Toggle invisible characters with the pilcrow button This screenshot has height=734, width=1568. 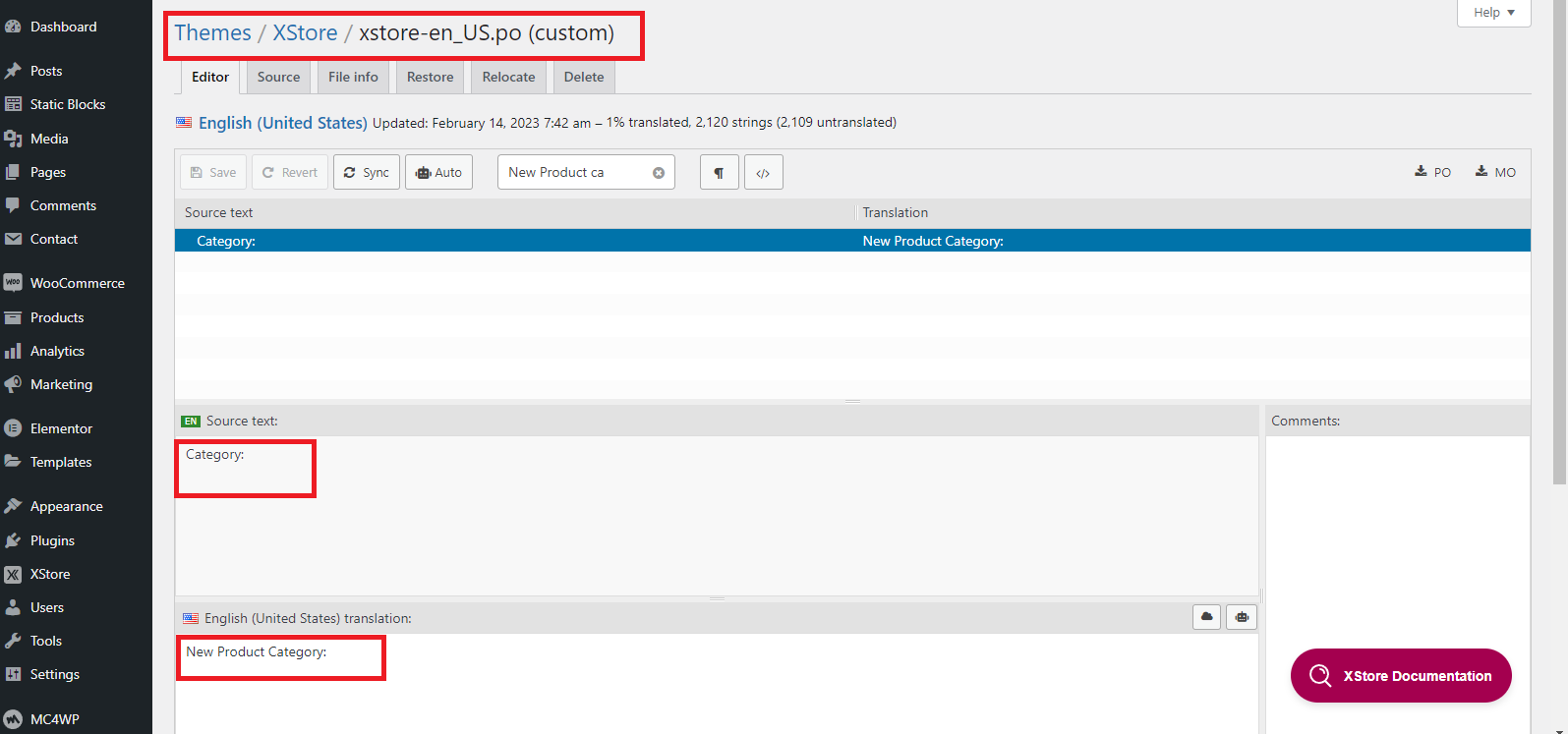click(x=719, y=172)
